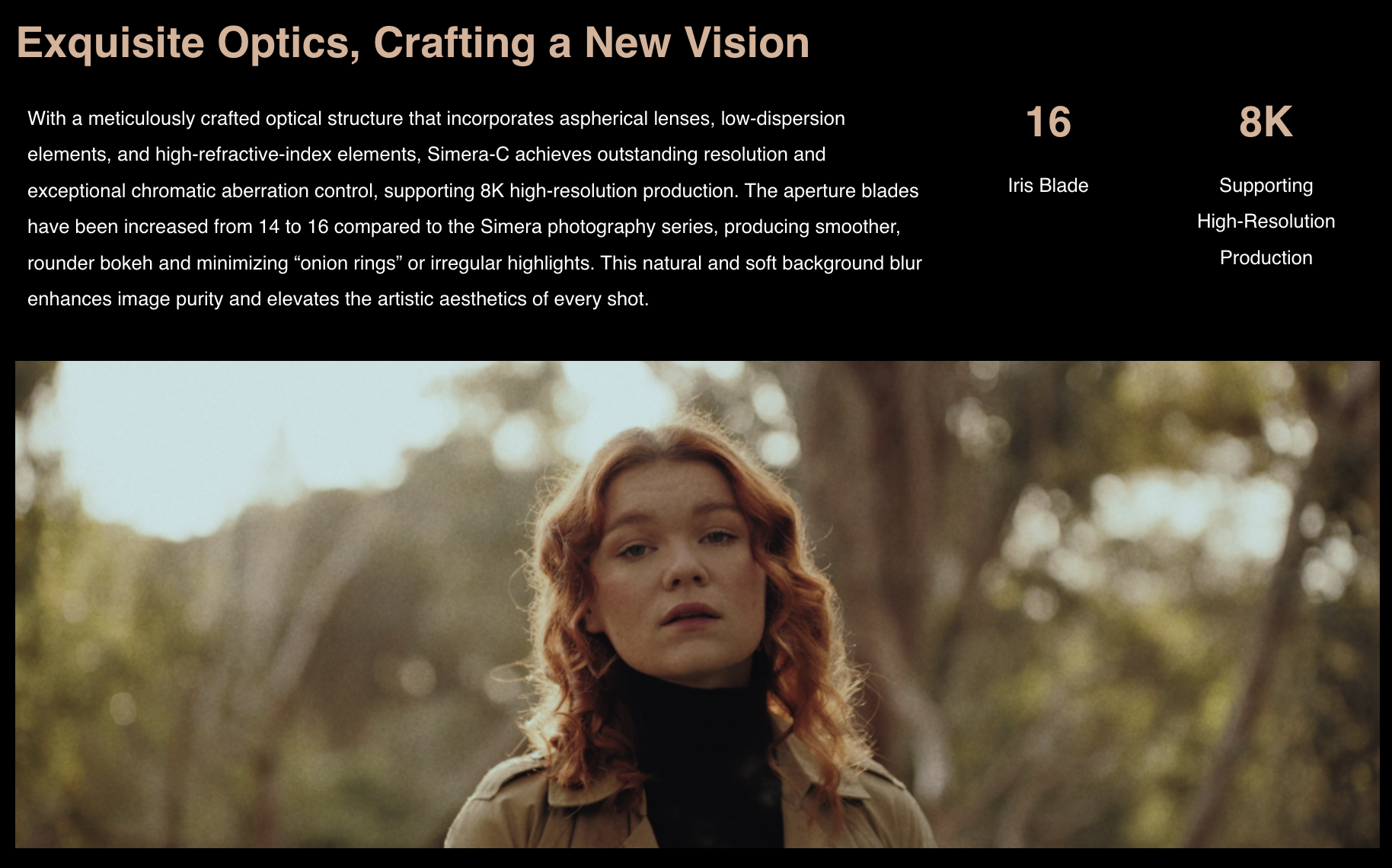Image resolution: width=1392 pixels, height=868 pixels.
Task: Click the large 8K figure
Action: click(1266, 122)
